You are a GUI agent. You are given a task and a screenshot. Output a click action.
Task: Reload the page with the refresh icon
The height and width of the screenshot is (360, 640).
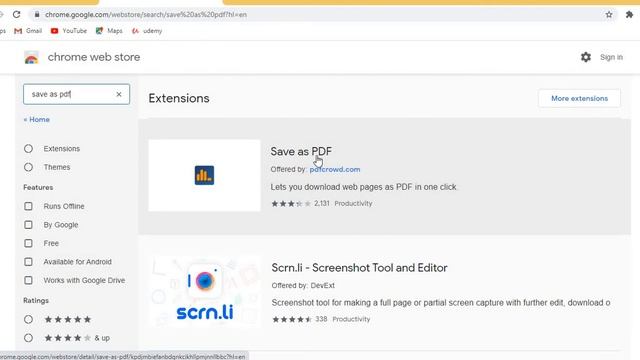pyautogui.click(x=16, y=15)
